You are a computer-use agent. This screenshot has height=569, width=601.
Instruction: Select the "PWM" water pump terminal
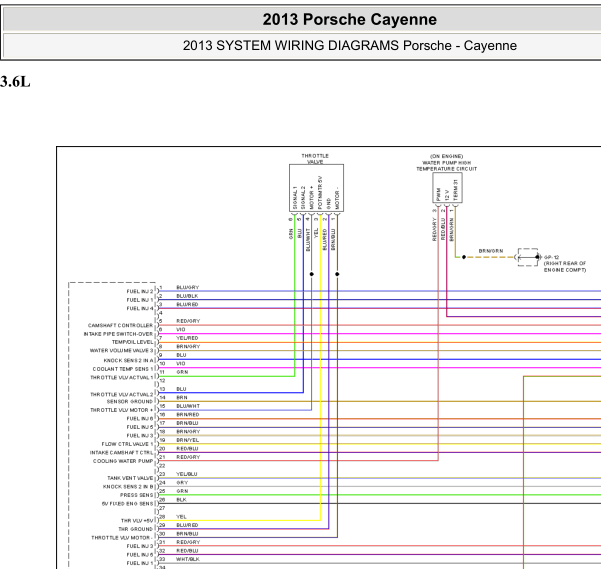pyautogui.click(x=438, y=194)
